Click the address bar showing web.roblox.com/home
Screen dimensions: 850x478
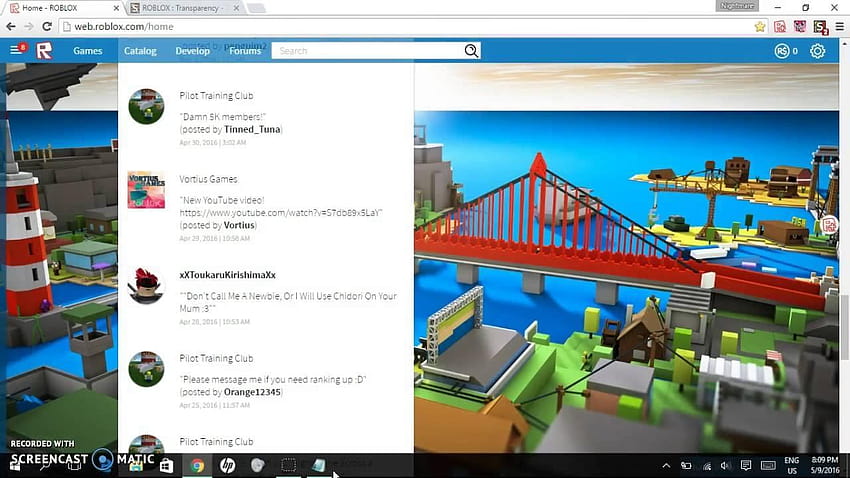(407, 27)
